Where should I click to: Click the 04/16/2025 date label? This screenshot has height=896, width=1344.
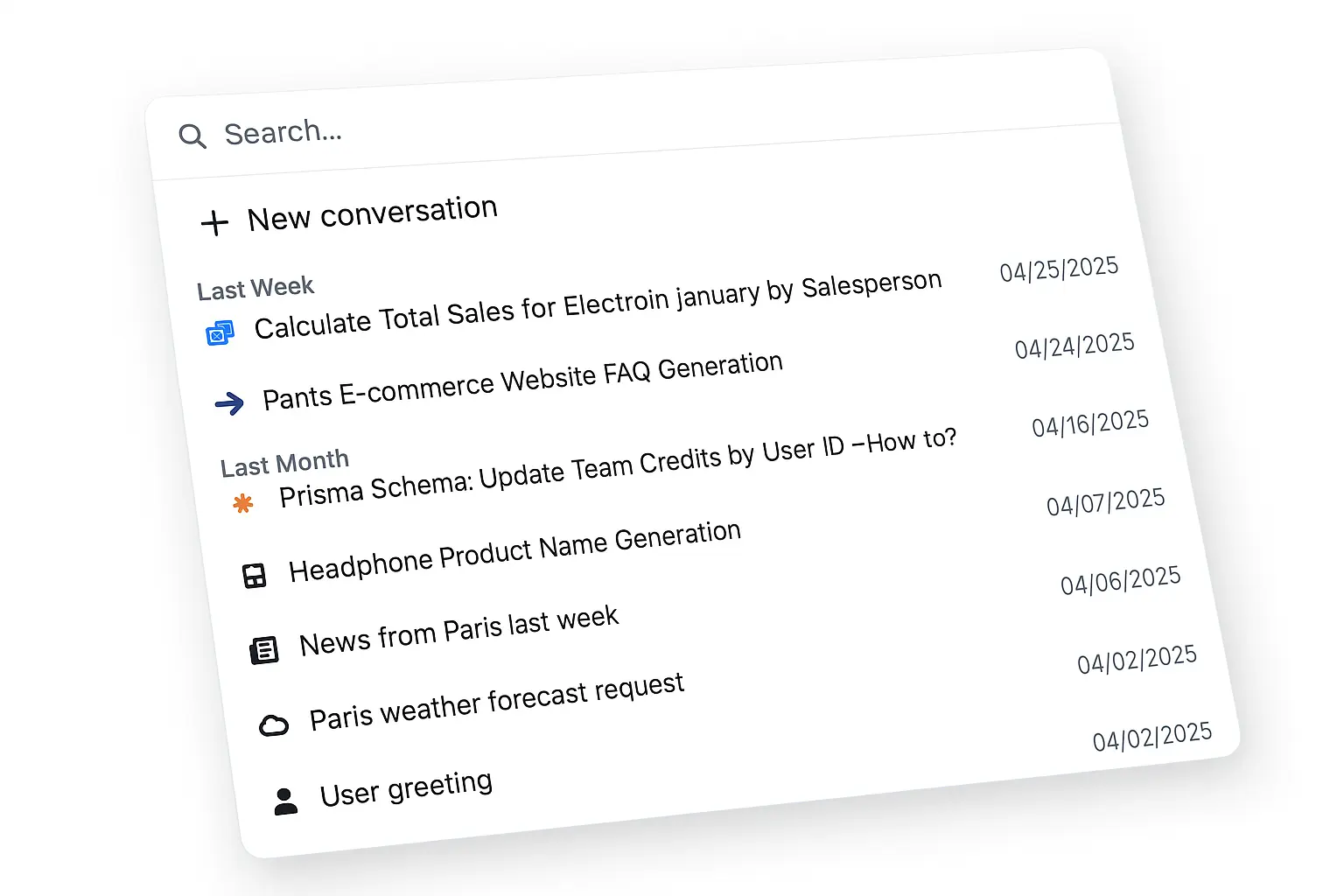[x=1089, y=424]
